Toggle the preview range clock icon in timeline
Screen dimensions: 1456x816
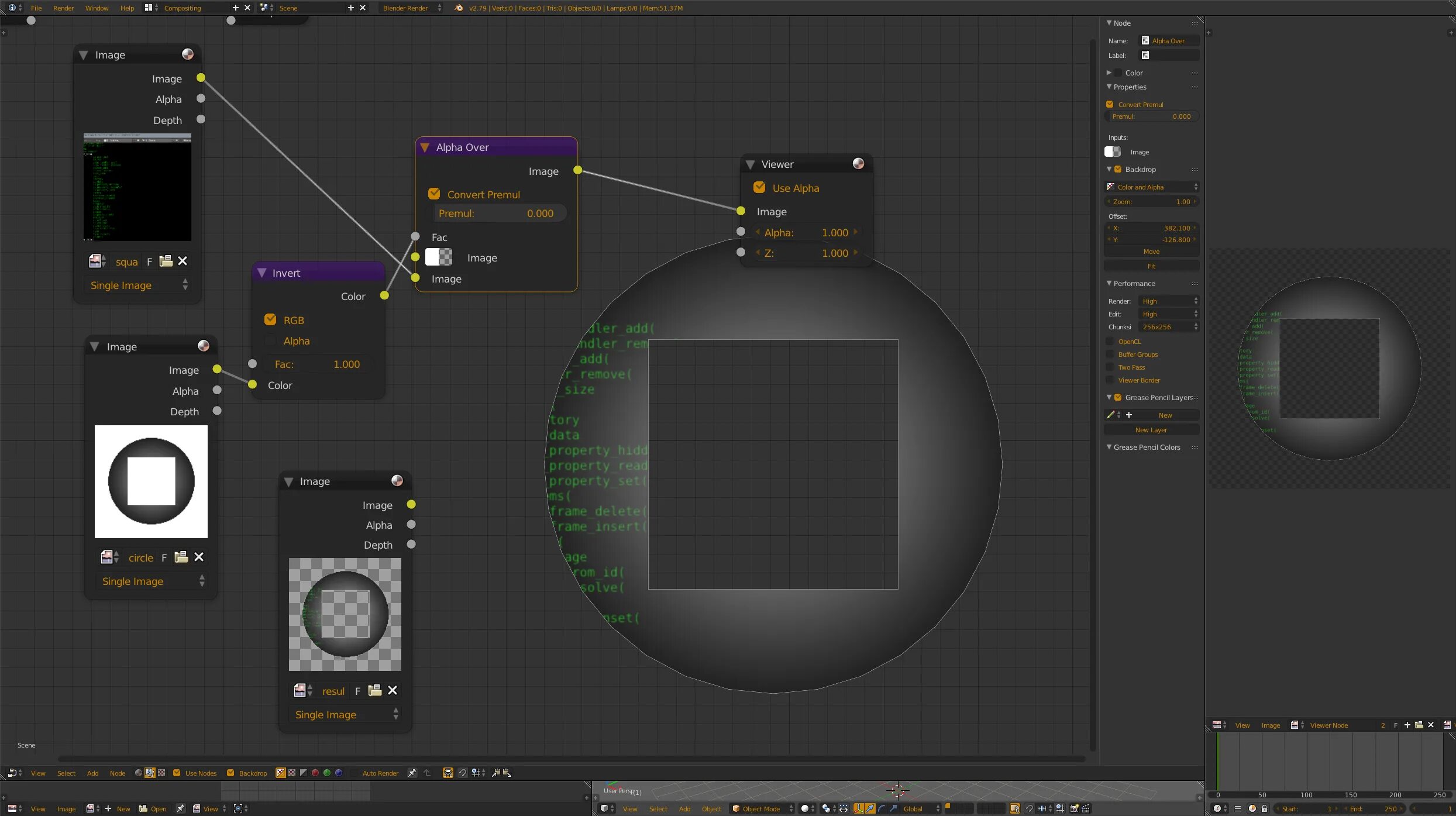point(1252,808)
